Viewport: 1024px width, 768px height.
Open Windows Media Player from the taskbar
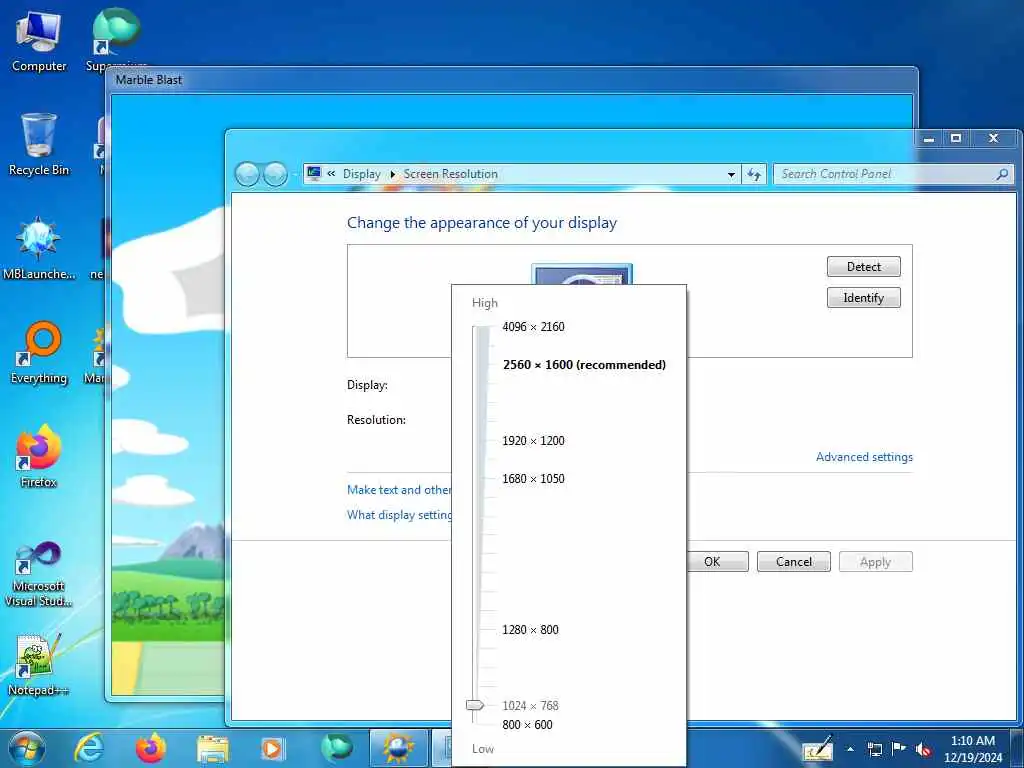click(x=272, y=748)
